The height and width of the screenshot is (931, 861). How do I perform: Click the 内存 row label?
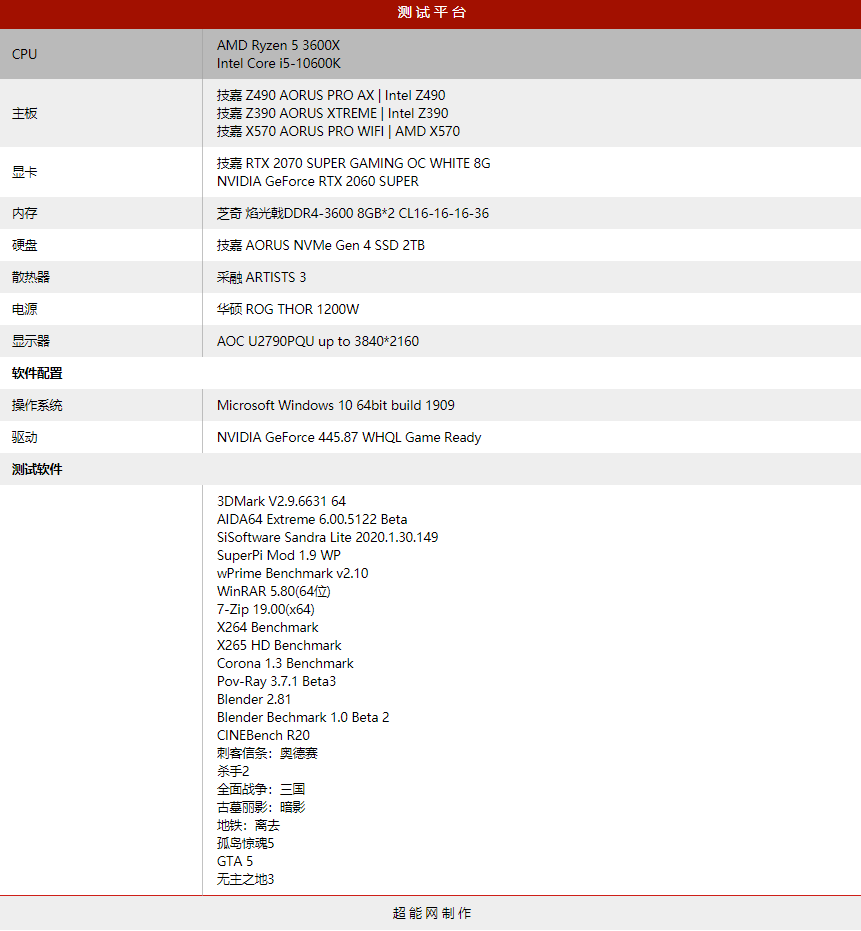pyautogui.click(x=25, y=213)
